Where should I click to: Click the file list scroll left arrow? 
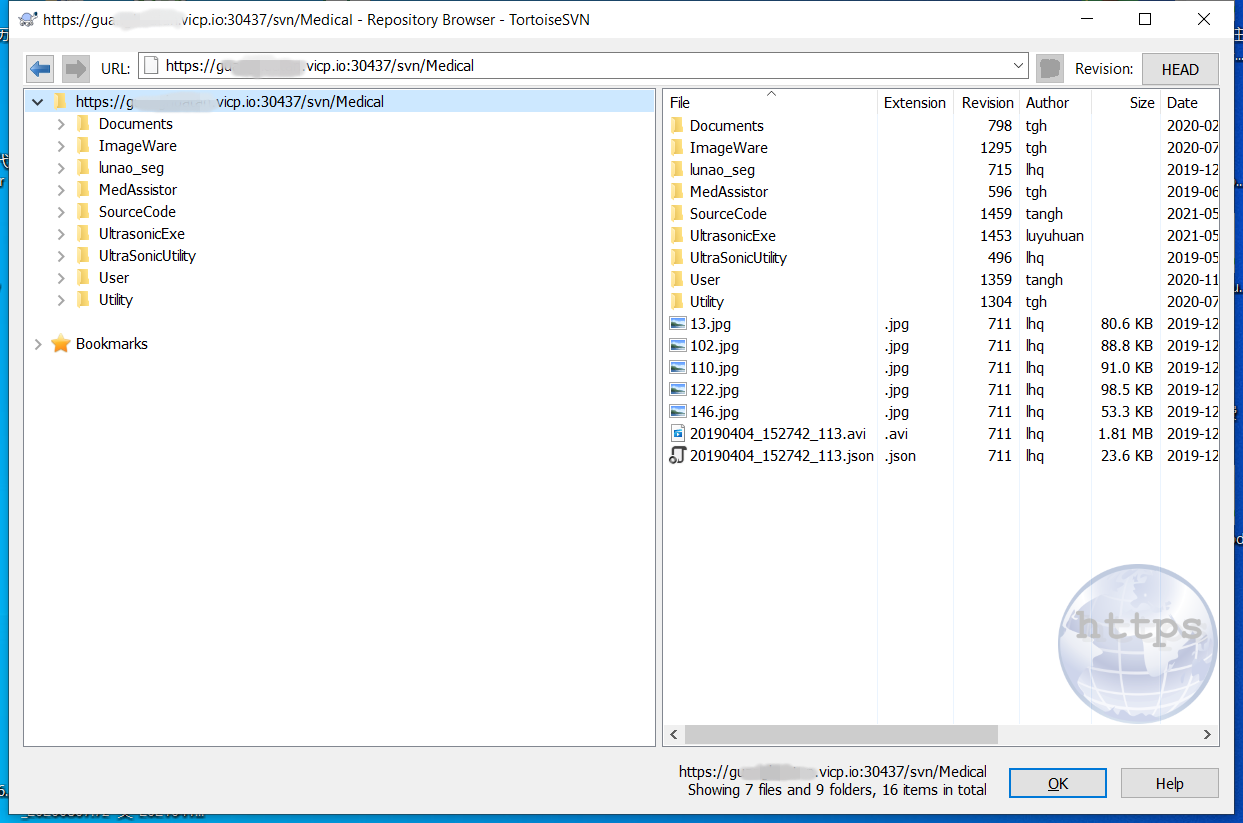[x=674, y=734]
